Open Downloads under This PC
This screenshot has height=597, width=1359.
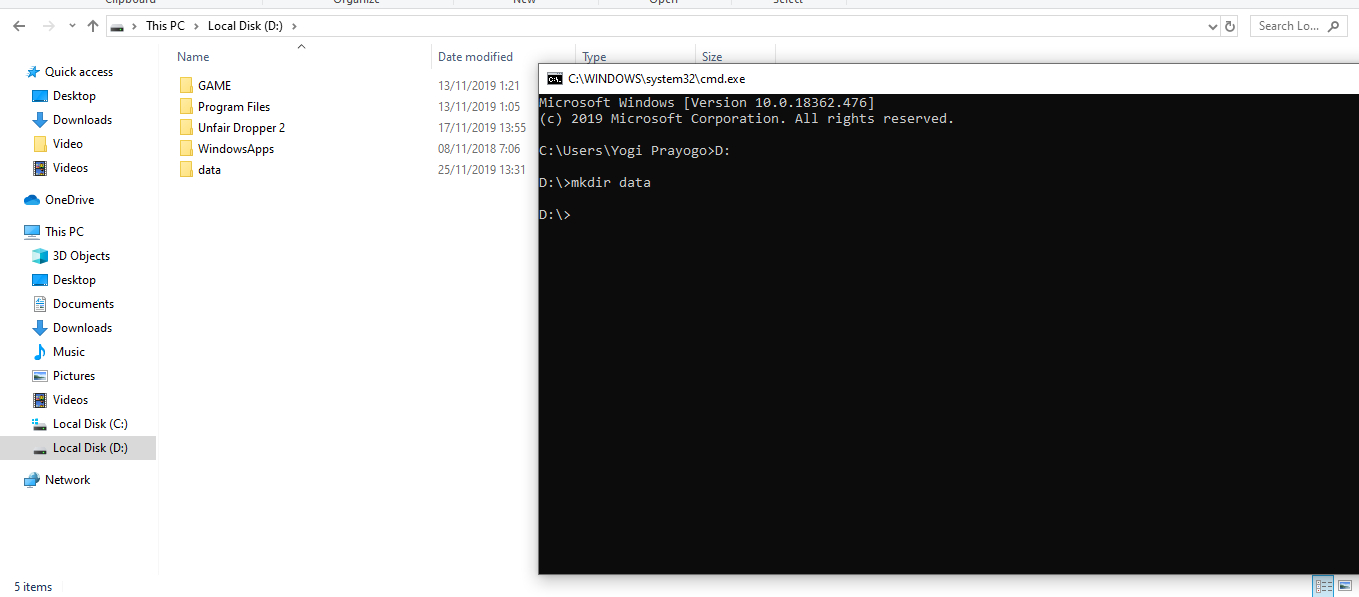[82, 328]
